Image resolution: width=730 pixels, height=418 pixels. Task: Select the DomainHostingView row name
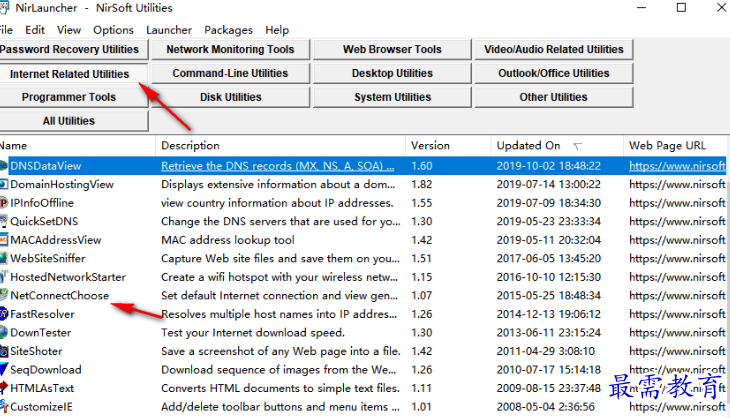point(62,184)
